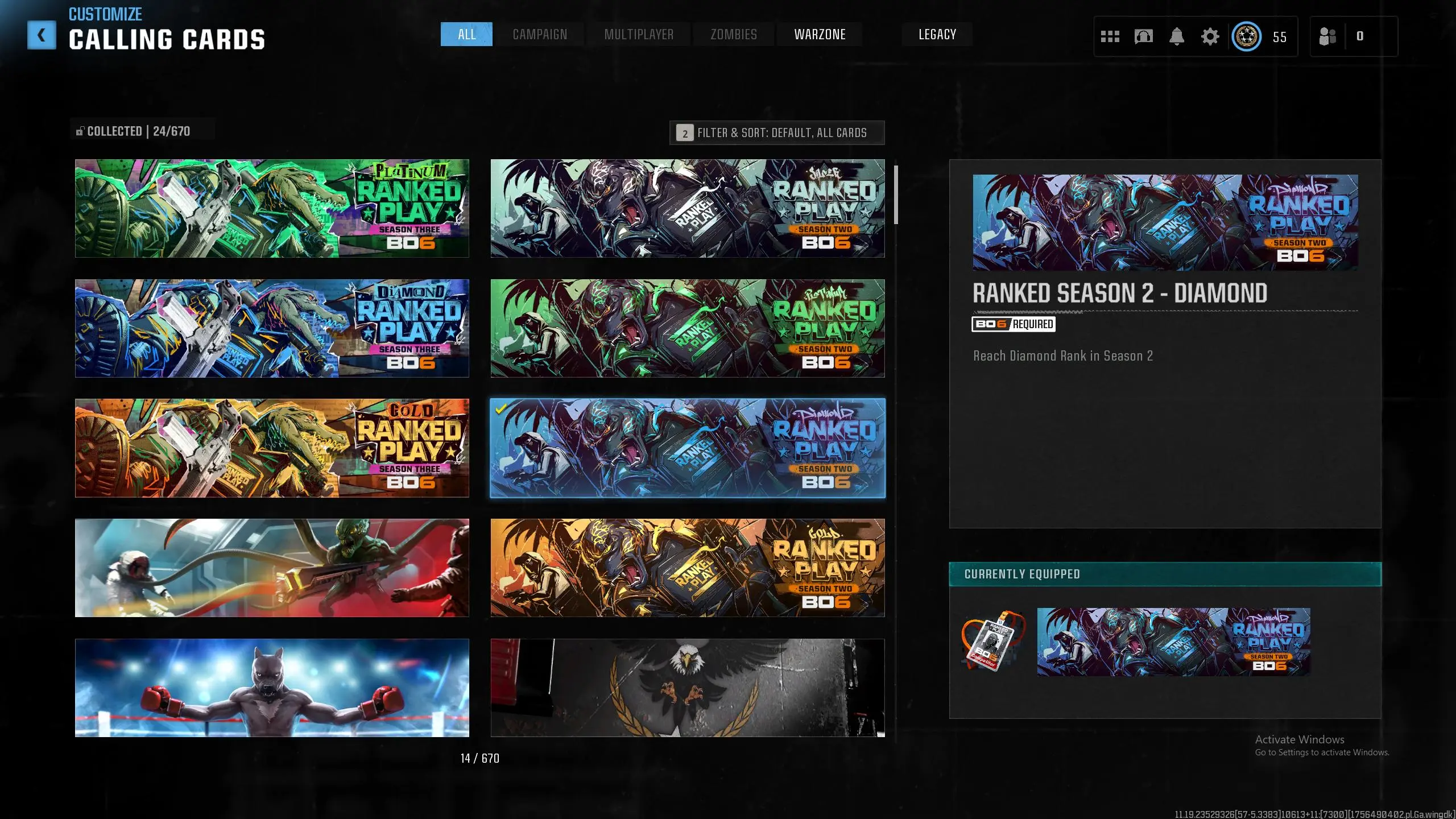Select the Platinum Season Three calling card
The width and height of the screenshot is (1456, 819).
[272, 208]
